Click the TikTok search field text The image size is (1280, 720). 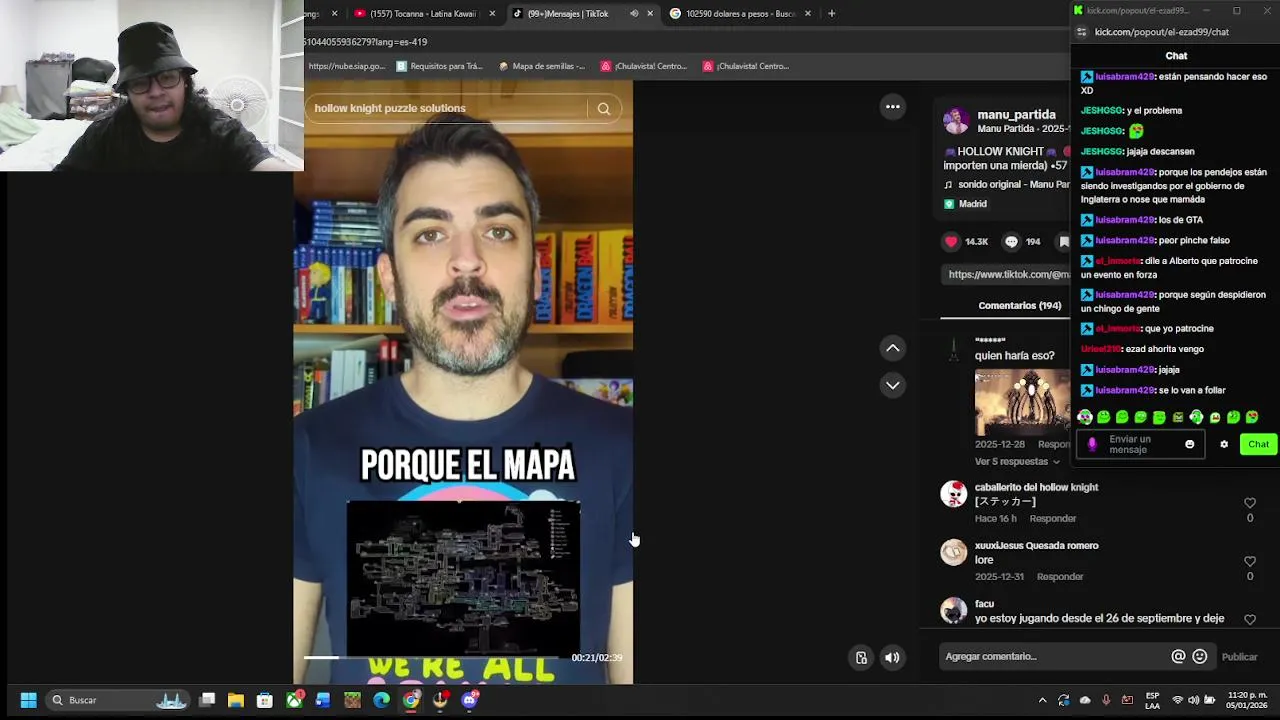coord(390,108)
